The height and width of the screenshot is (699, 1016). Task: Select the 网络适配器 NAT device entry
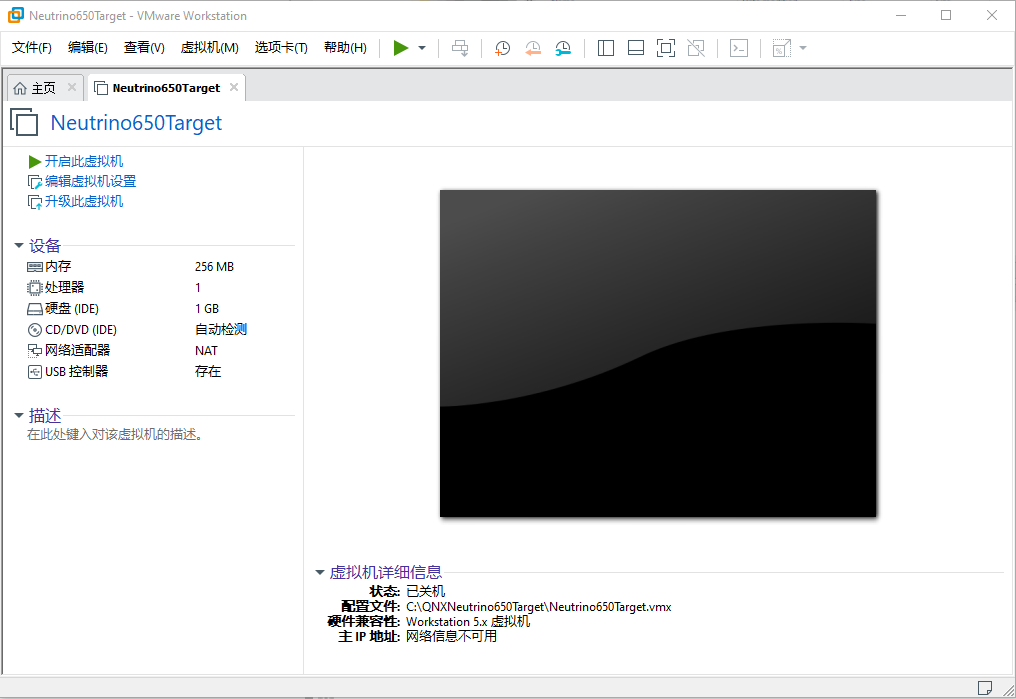(74, 350)
